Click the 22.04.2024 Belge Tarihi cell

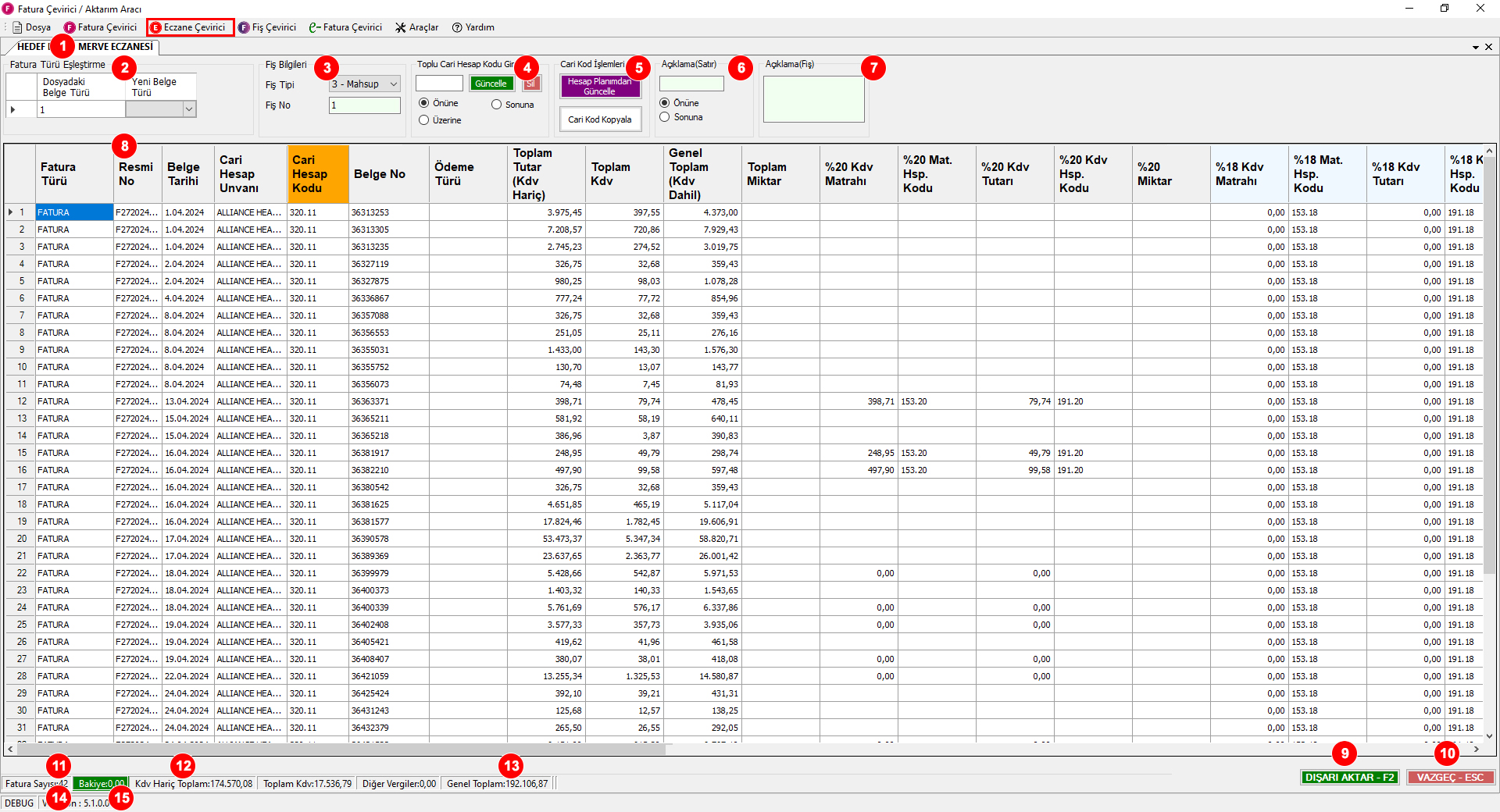(x=188, y=676)
